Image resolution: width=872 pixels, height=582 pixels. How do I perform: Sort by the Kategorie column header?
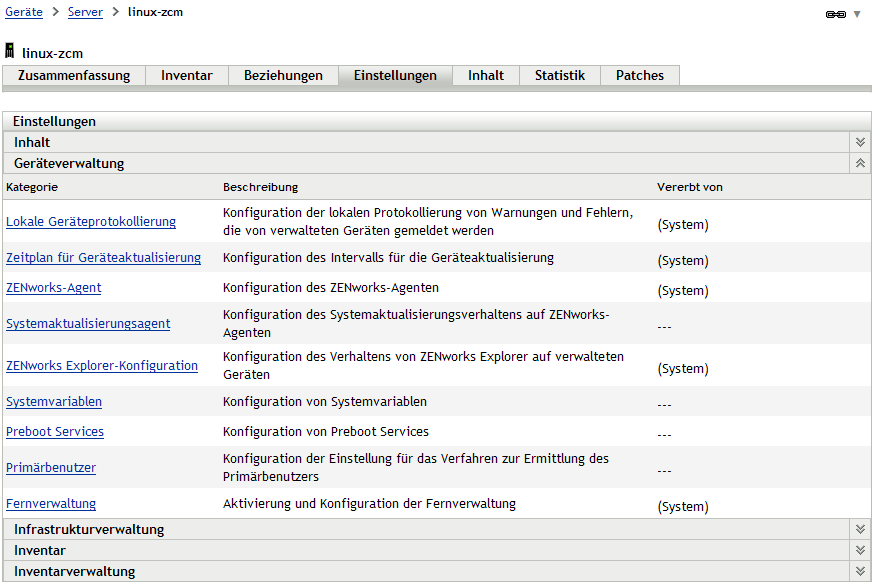click(x=32, y=187)
